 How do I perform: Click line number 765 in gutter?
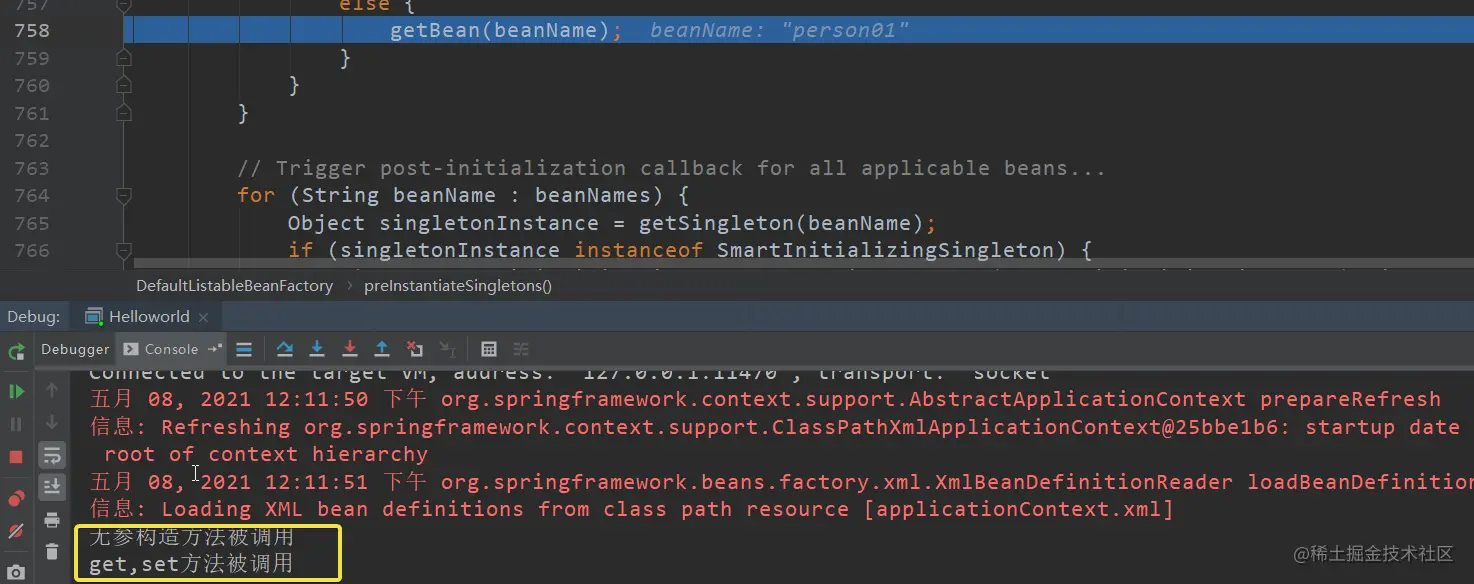pyautogui.click(x=31, y=223)
